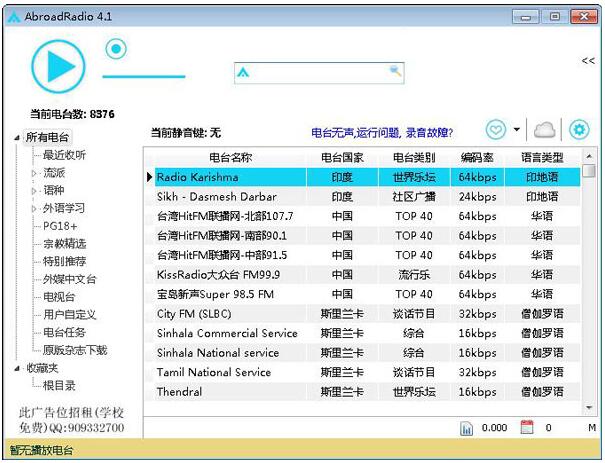This screenshot has height=463, width=605.
Task: Select 宝岛新声Super 98.5 FM station
Action: [x=367, y=294]
